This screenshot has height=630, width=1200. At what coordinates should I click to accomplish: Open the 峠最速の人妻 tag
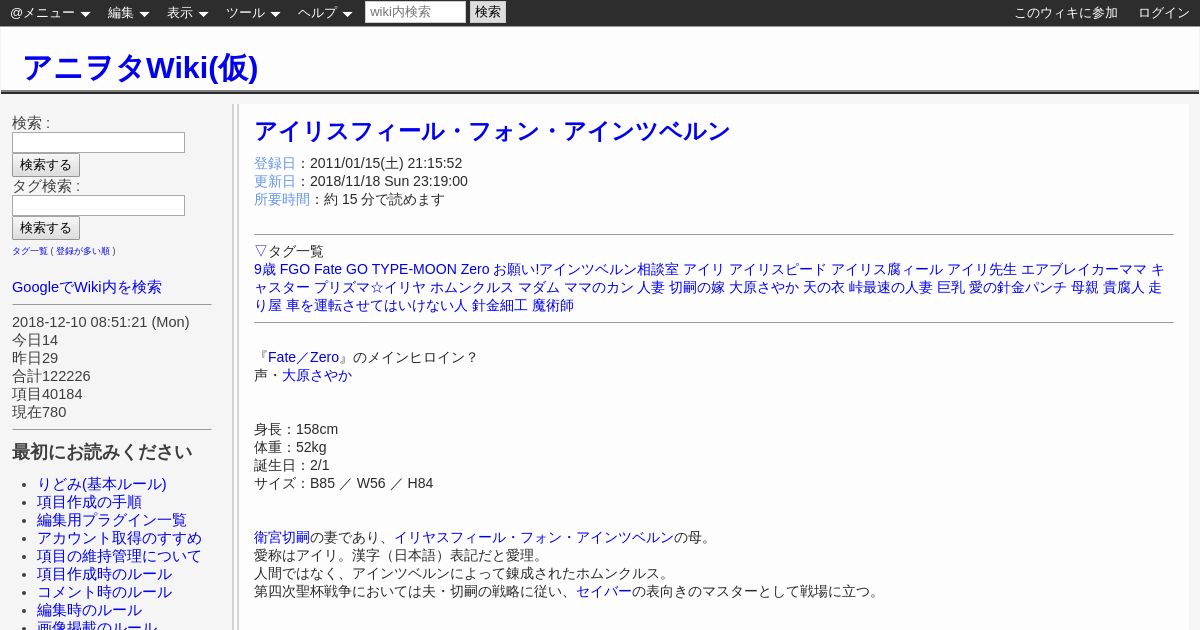pos(891,287)
